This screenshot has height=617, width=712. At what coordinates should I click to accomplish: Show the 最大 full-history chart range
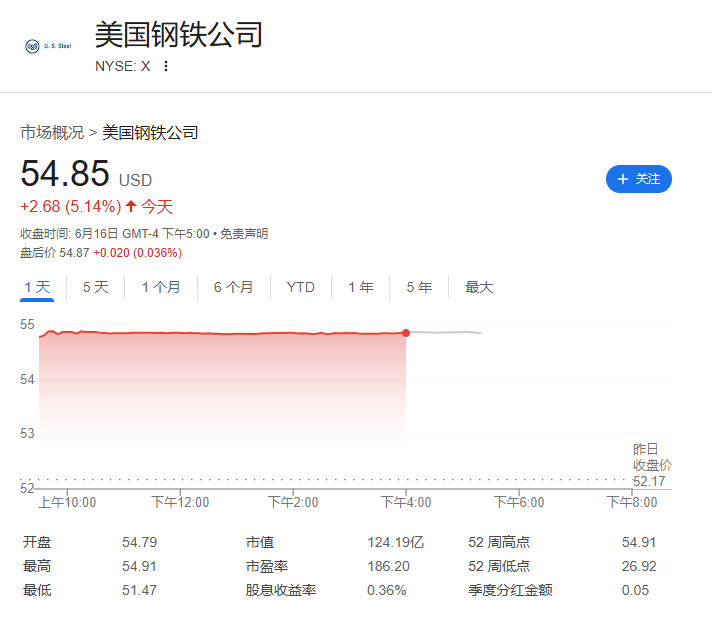[x=479, y=287]
